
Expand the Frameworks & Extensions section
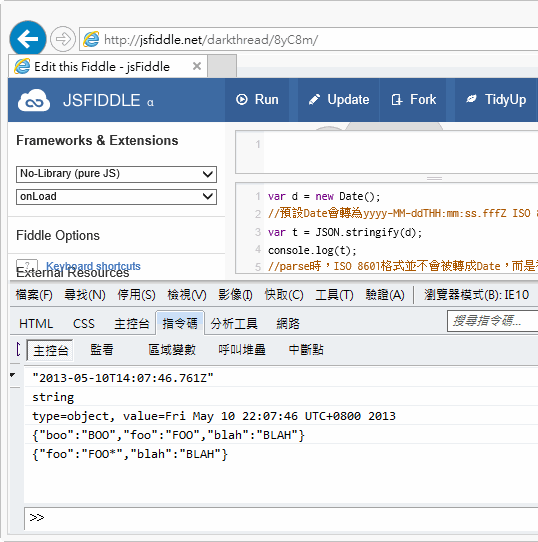(x=97, y=140)
